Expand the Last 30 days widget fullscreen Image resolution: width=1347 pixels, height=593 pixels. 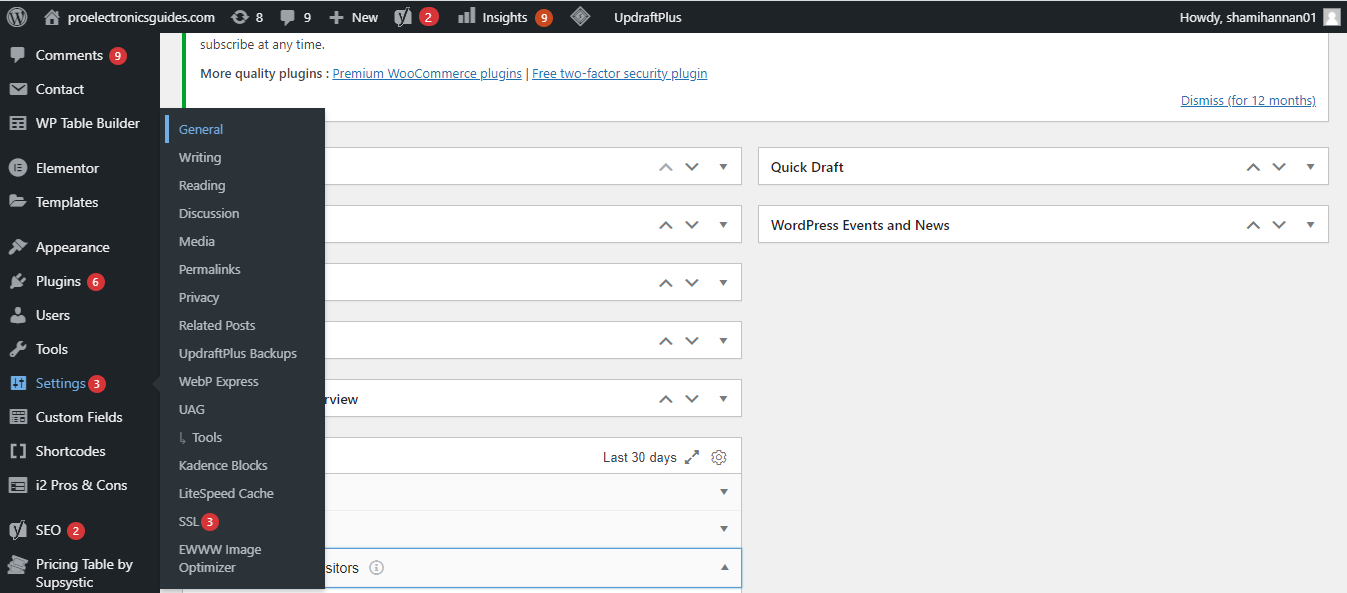pyautogui.click(x=693, y=457)
